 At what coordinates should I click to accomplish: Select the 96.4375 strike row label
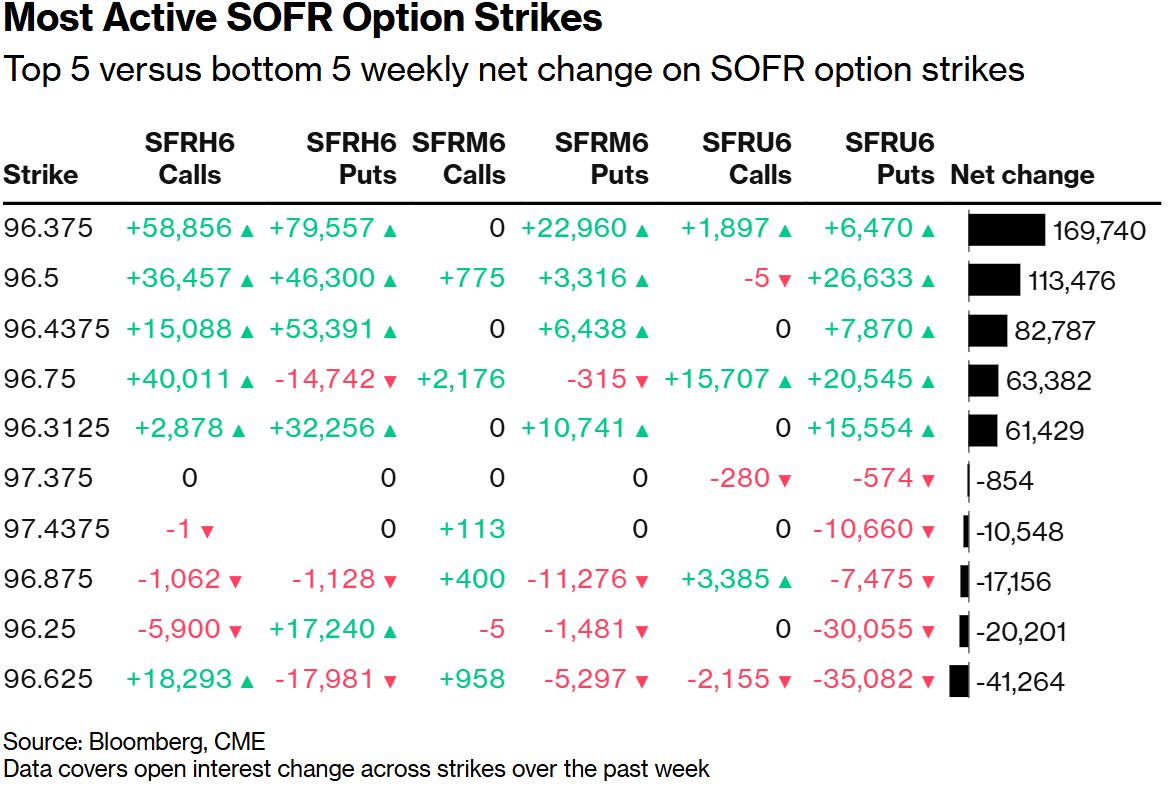pos(56,329)
